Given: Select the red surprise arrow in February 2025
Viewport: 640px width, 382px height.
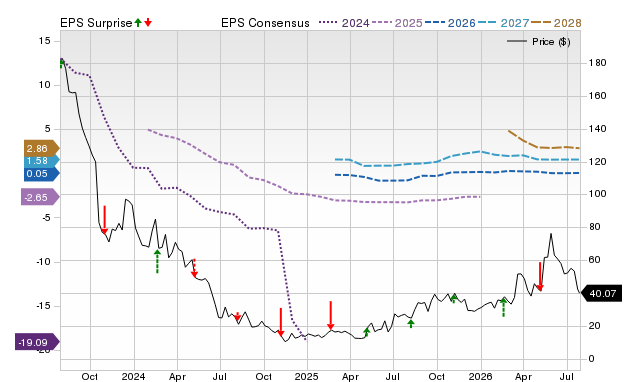Looking at the screenshot, I should 331,315.
